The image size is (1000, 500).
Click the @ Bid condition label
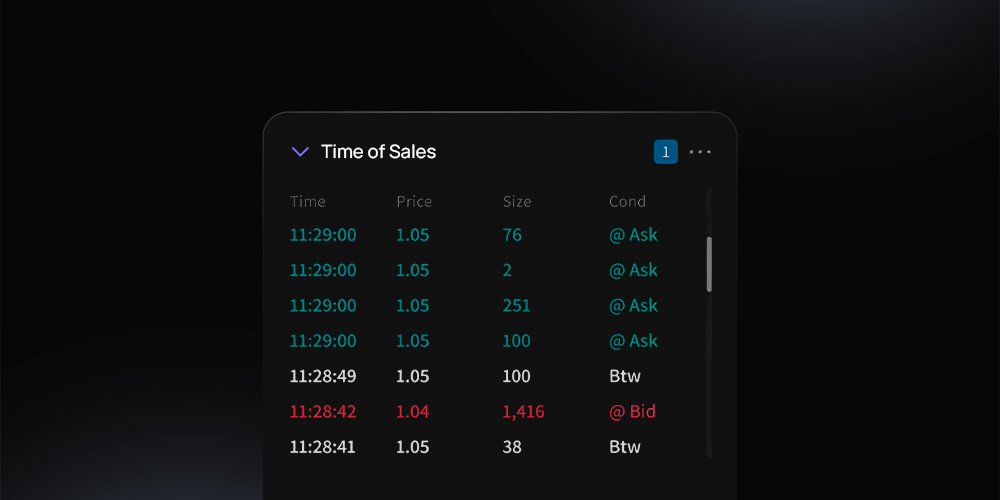pos(633,412)
